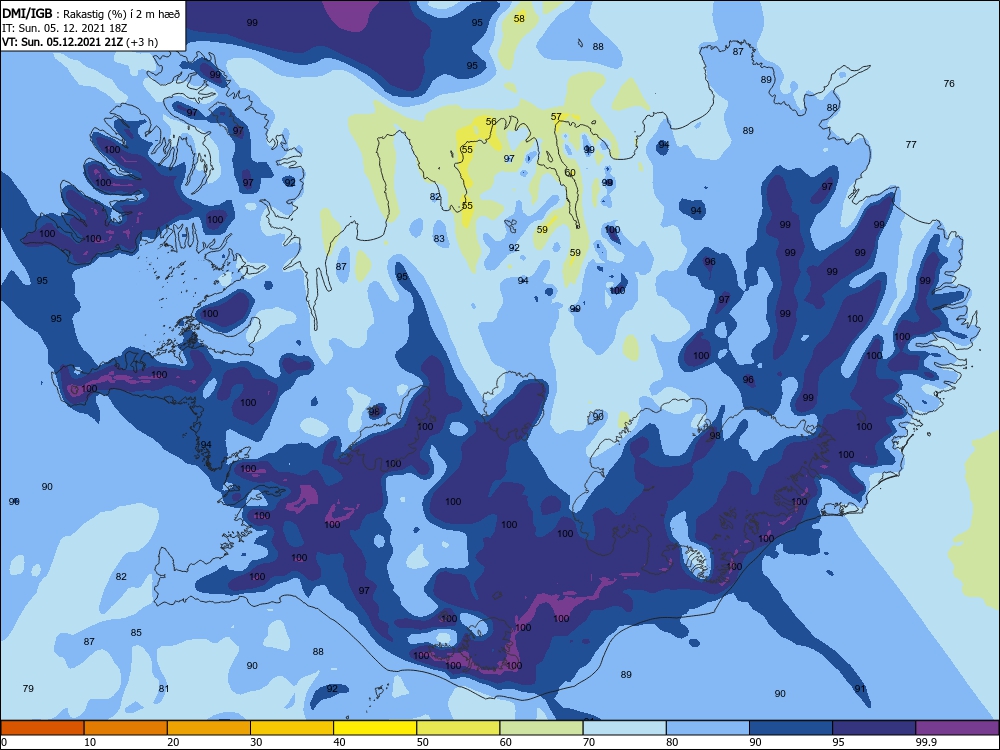
Task: Click the legend tick label 50
Action: tap(423, 742)
